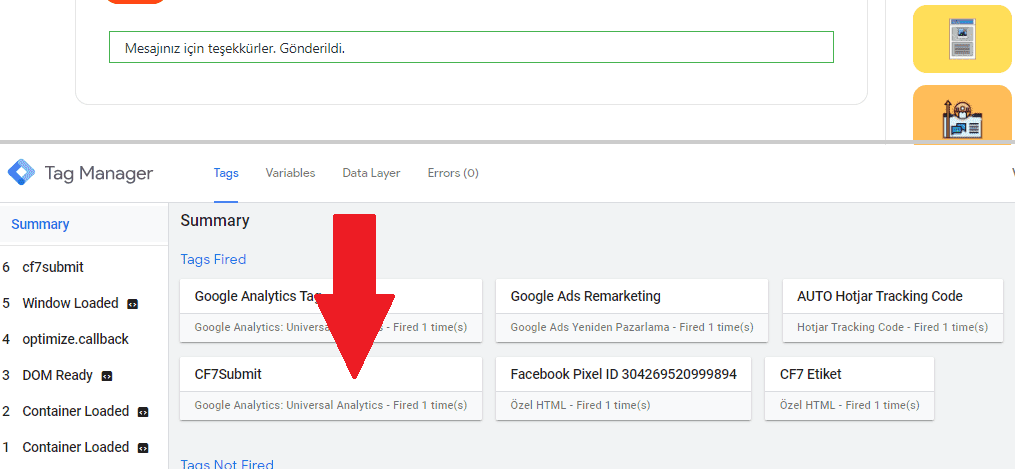Open the AUTO Hotjar Tracking Code card
The width and height of the screenshot is (1015, 469).
pos(892,310)
